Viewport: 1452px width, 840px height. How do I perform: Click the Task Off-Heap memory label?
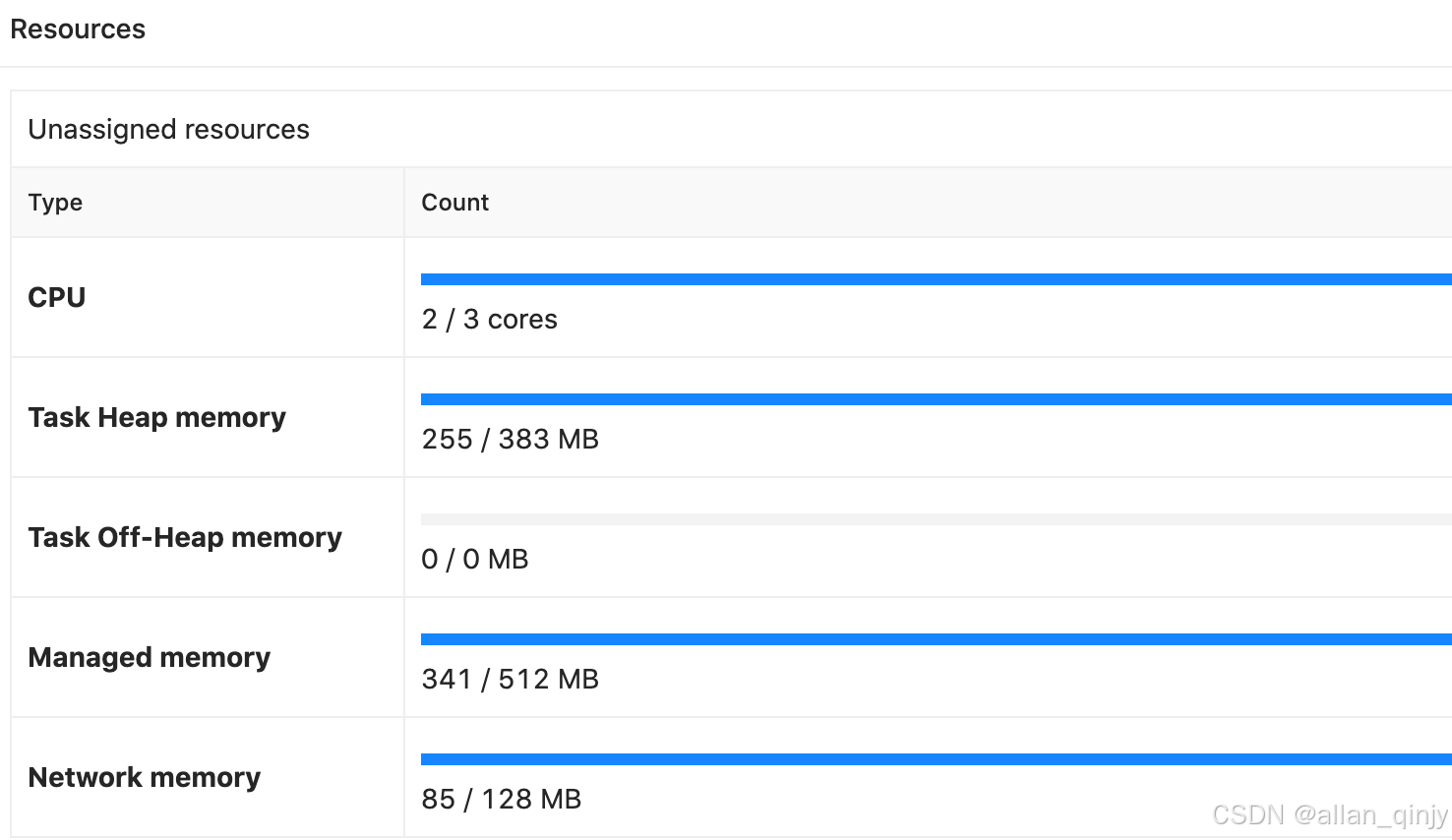[184, 537]
